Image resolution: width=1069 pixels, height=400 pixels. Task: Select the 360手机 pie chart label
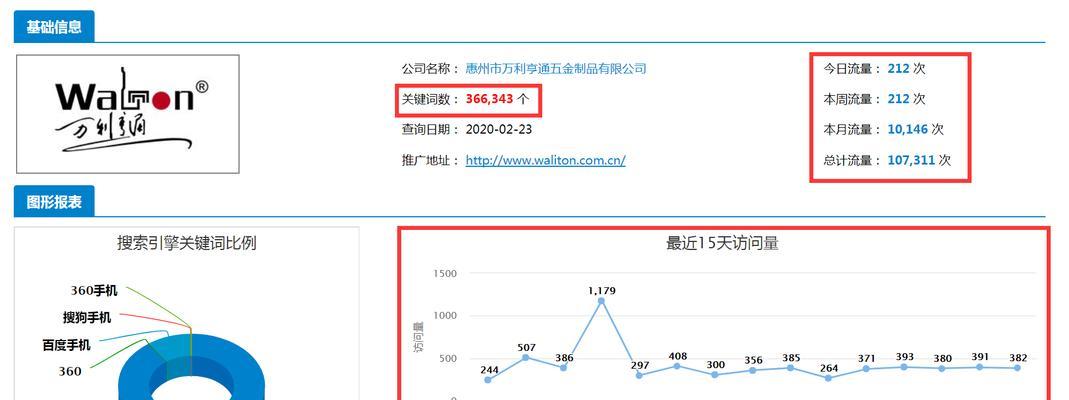point(93,291)
